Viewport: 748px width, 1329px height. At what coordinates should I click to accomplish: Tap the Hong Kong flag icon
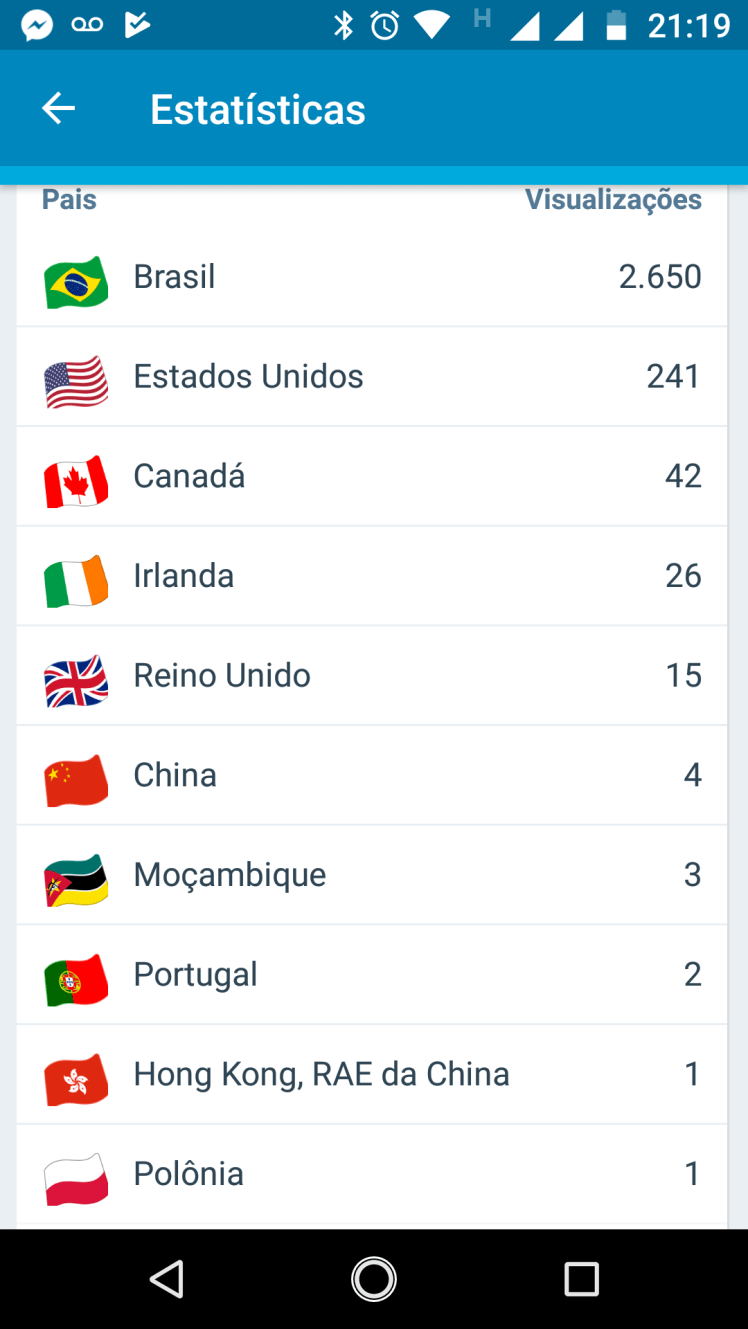(x=76, y=1078)
